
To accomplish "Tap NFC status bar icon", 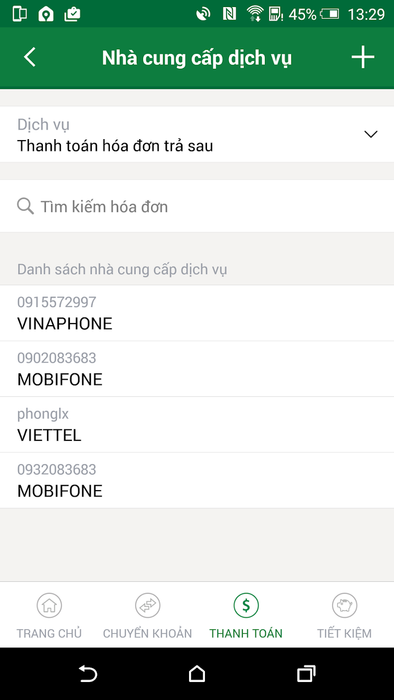I will (x=229, y=14).
